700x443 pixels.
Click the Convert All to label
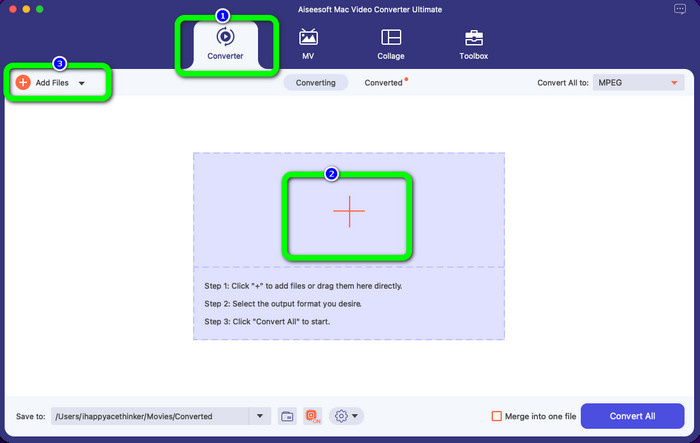click(x=563, y=83)
